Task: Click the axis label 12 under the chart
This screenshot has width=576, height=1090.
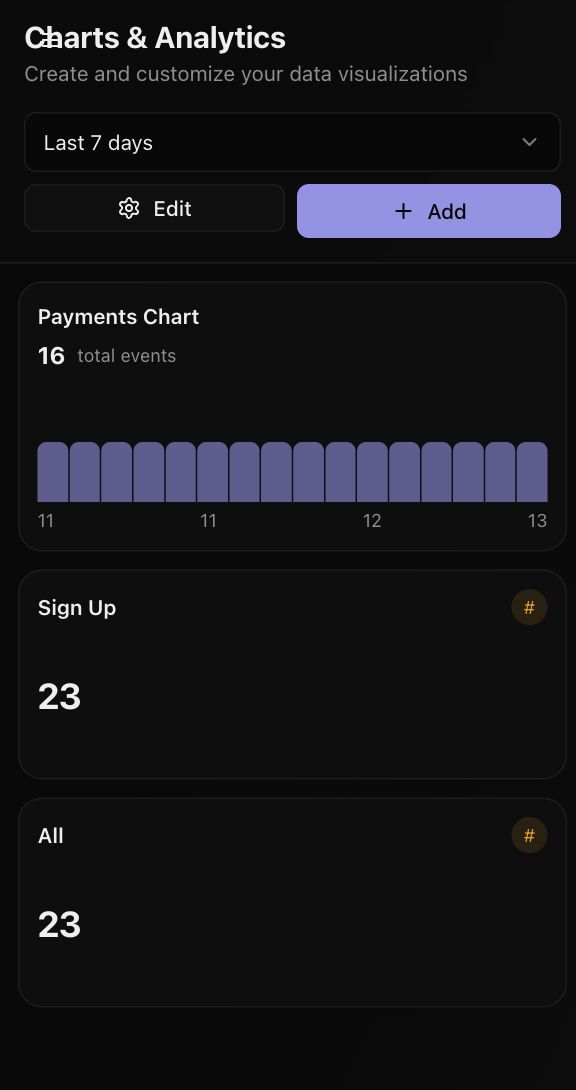Action: [x=372, y=520]
